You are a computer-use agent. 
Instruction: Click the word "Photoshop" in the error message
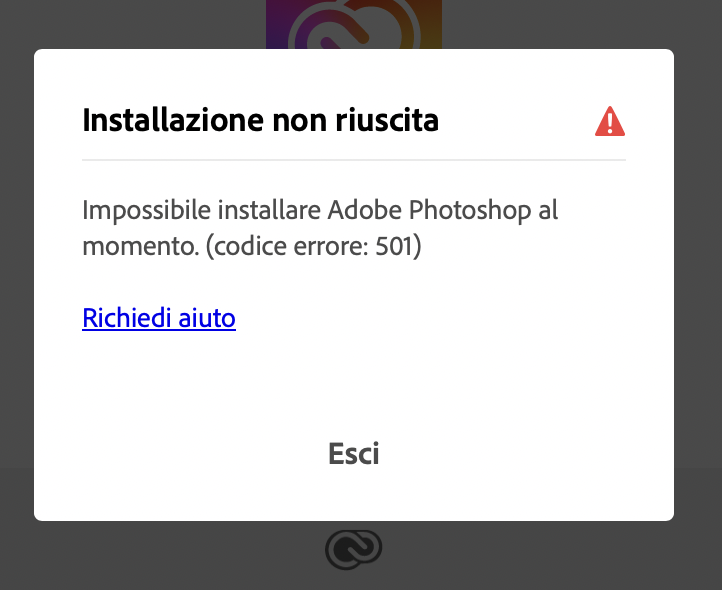(466, 211)
